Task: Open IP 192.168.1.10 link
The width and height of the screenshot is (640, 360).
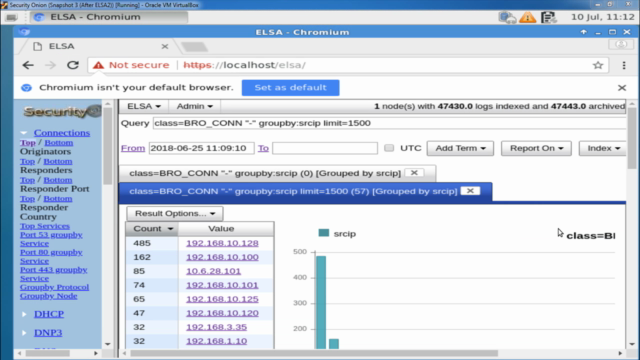Action: [x=216, y=341]
